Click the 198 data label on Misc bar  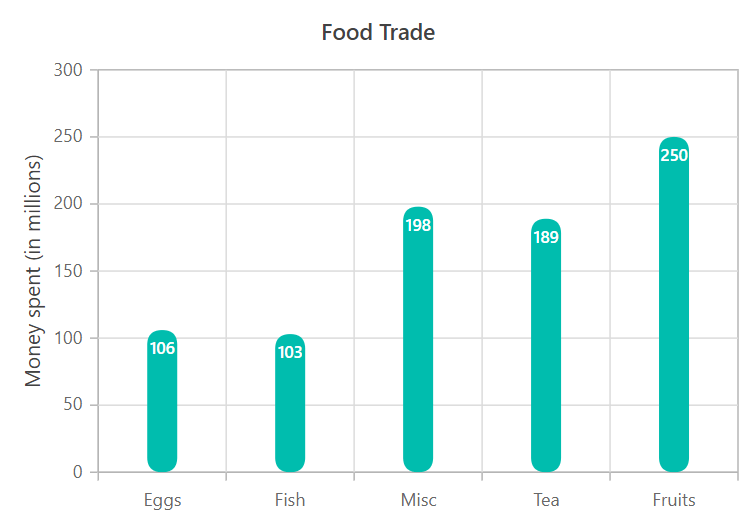click(x=418, y=225)
